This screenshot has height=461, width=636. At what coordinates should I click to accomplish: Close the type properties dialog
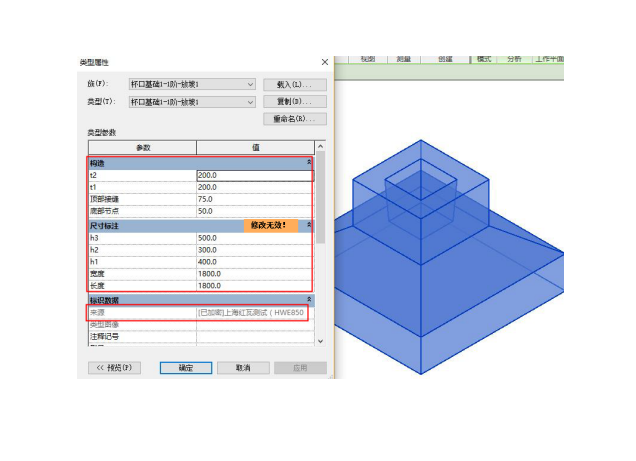point(325,62)
